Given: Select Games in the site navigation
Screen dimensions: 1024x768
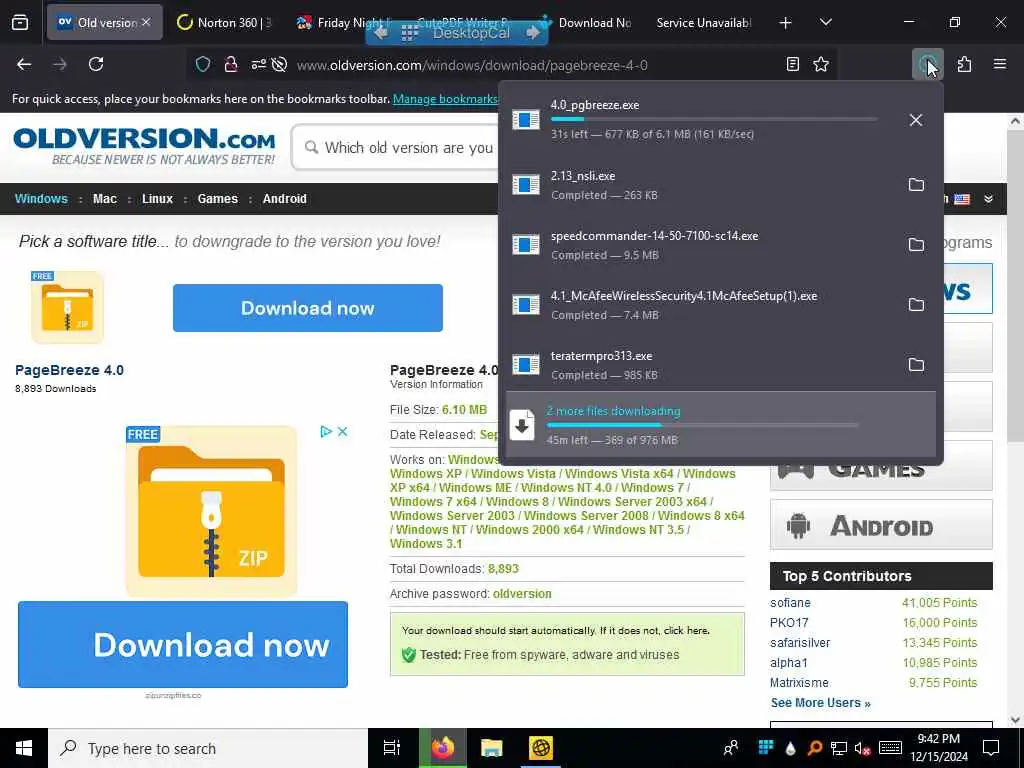Looking at the screenshot, I should pyautogui.click(x=217, y=199).
